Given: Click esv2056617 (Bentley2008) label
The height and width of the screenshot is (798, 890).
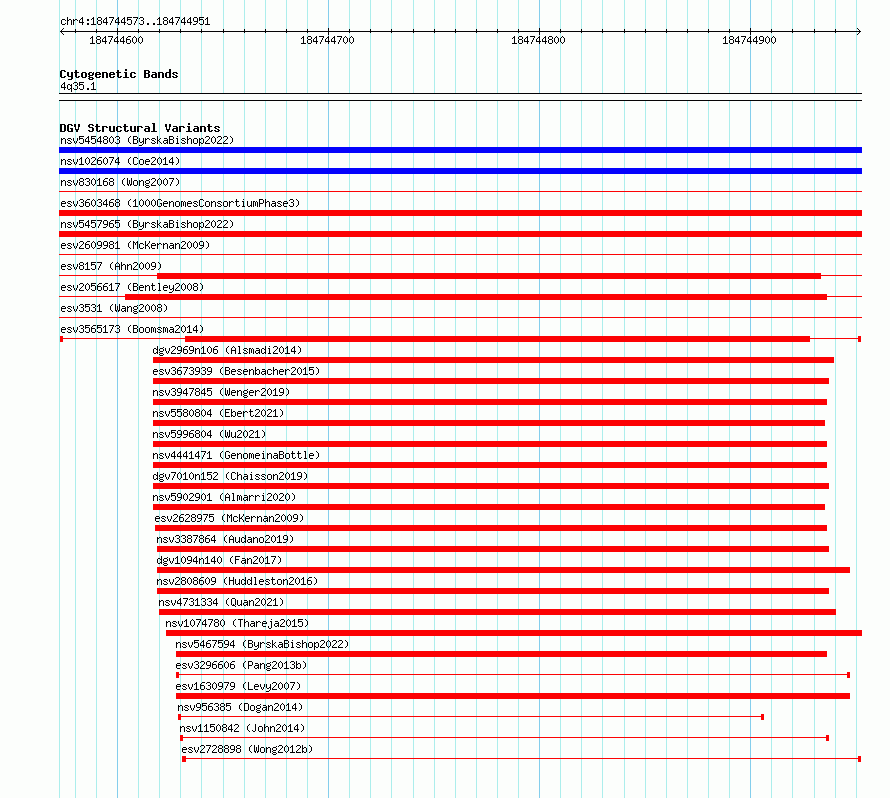Looking at the screenshot, I should click(132, 287).
